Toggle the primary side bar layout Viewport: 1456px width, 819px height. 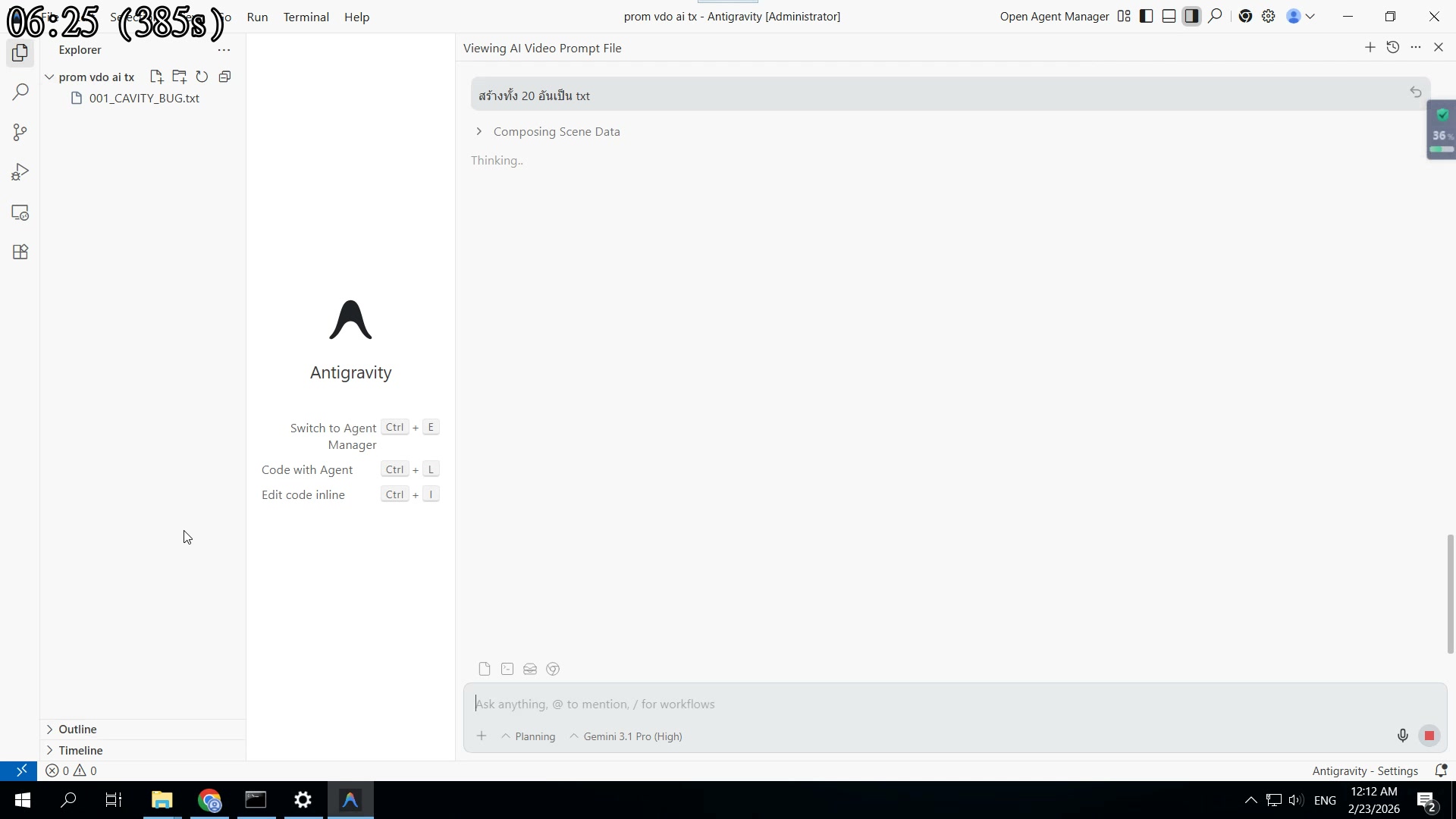click(1147, 17)
